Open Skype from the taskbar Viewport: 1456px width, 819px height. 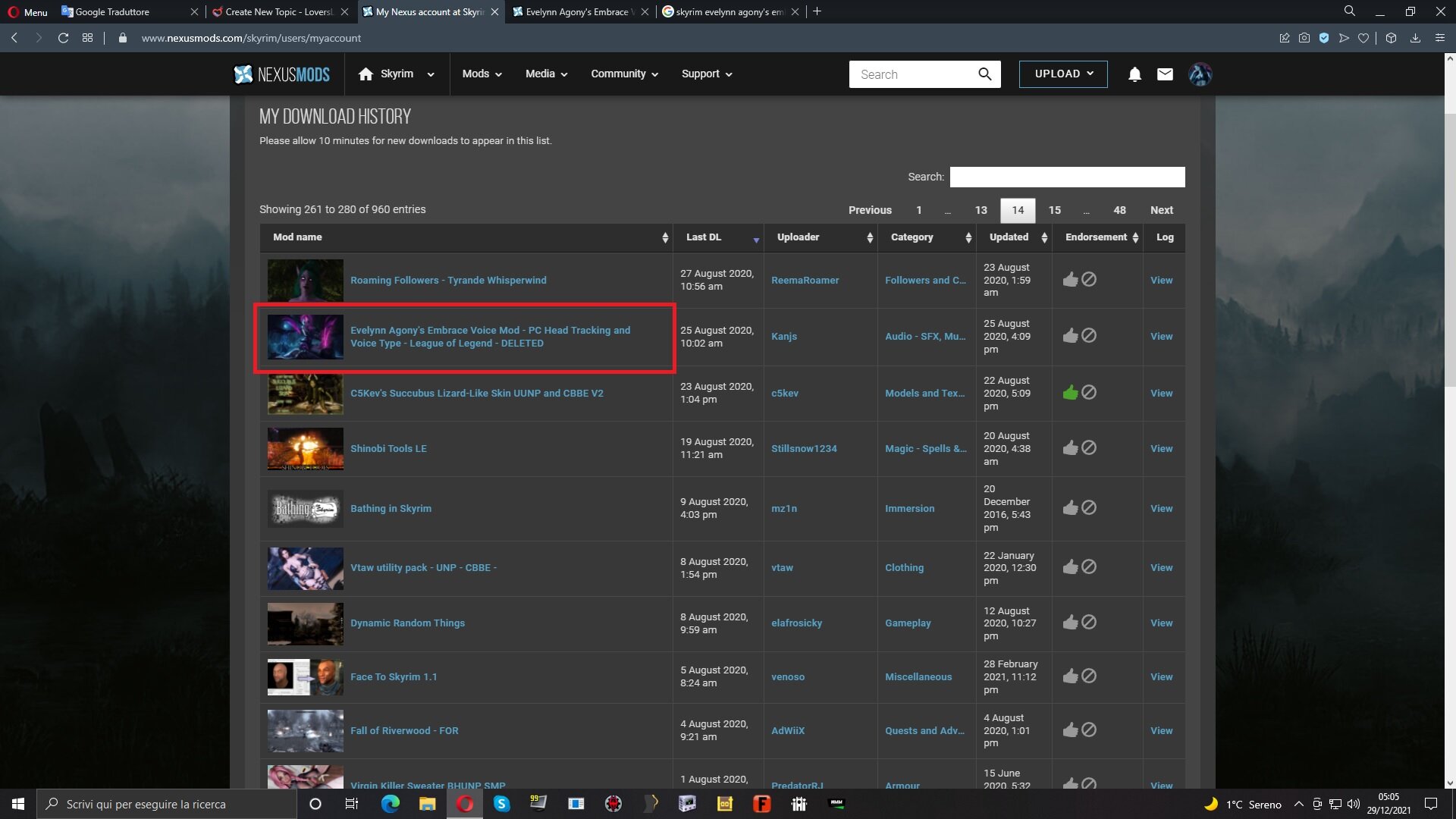(501, 804)
